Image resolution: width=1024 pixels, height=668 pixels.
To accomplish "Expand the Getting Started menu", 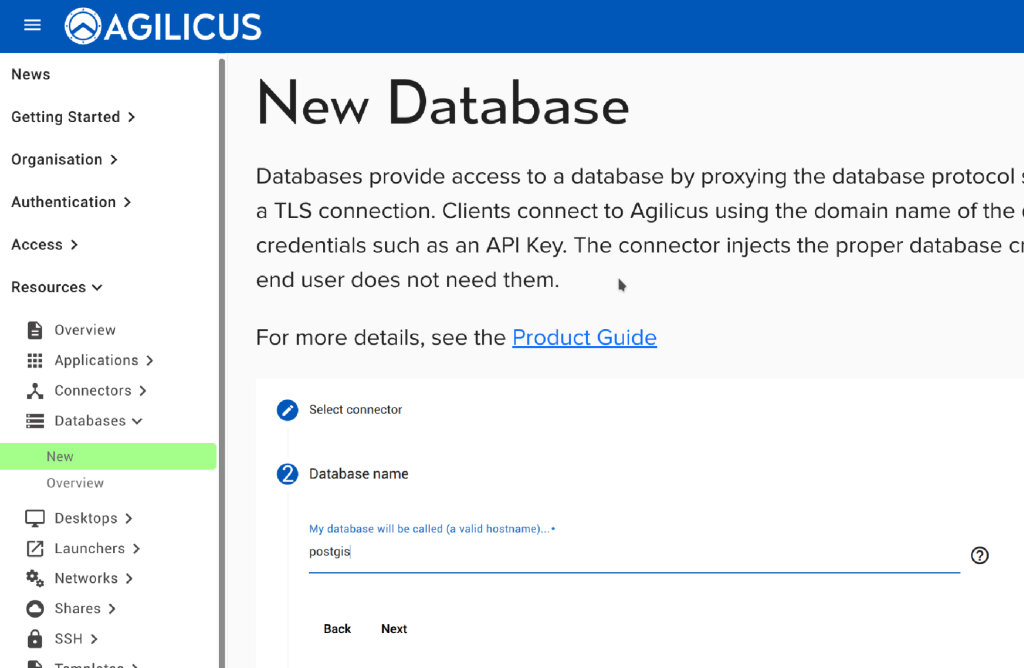I will [73, 117].
